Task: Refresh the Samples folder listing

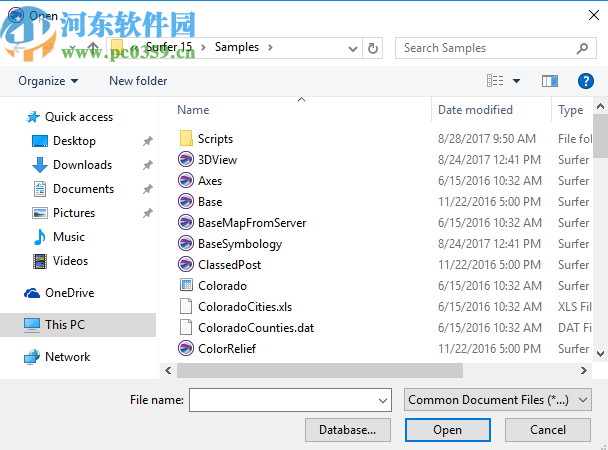Action: (x=373, y=48)
